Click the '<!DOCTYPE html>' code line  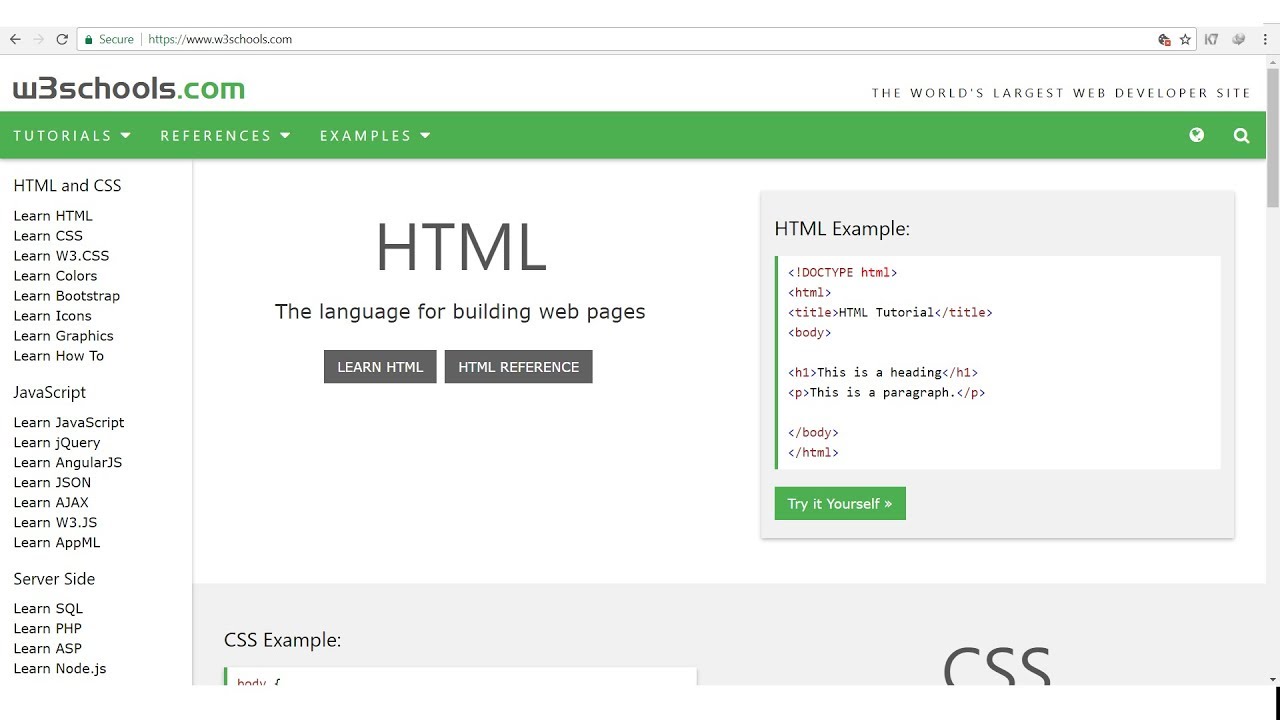tap(843, 272)
